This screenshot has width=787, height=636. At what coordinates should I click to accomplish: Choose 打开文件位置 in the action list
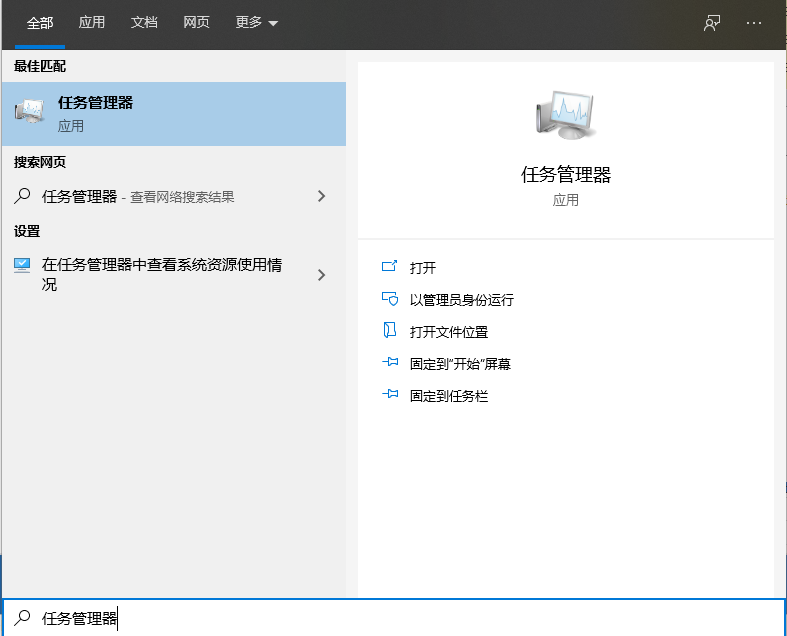(449, 332)
